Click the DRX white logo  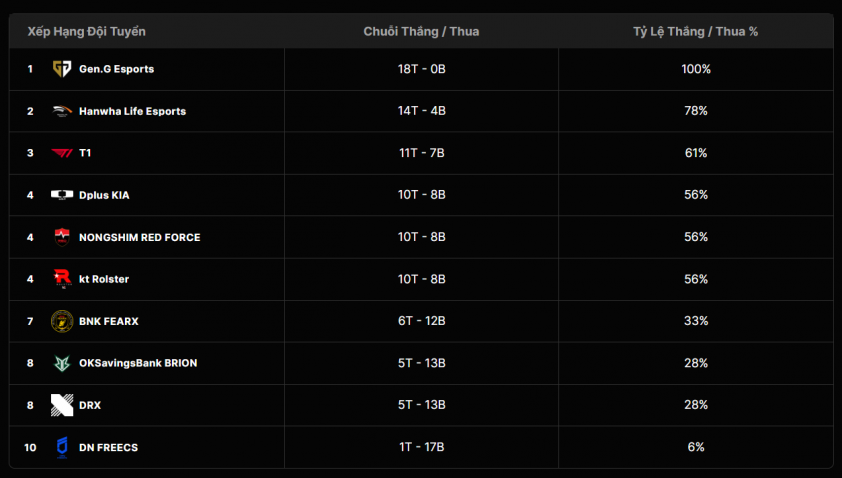click(62, 405)
